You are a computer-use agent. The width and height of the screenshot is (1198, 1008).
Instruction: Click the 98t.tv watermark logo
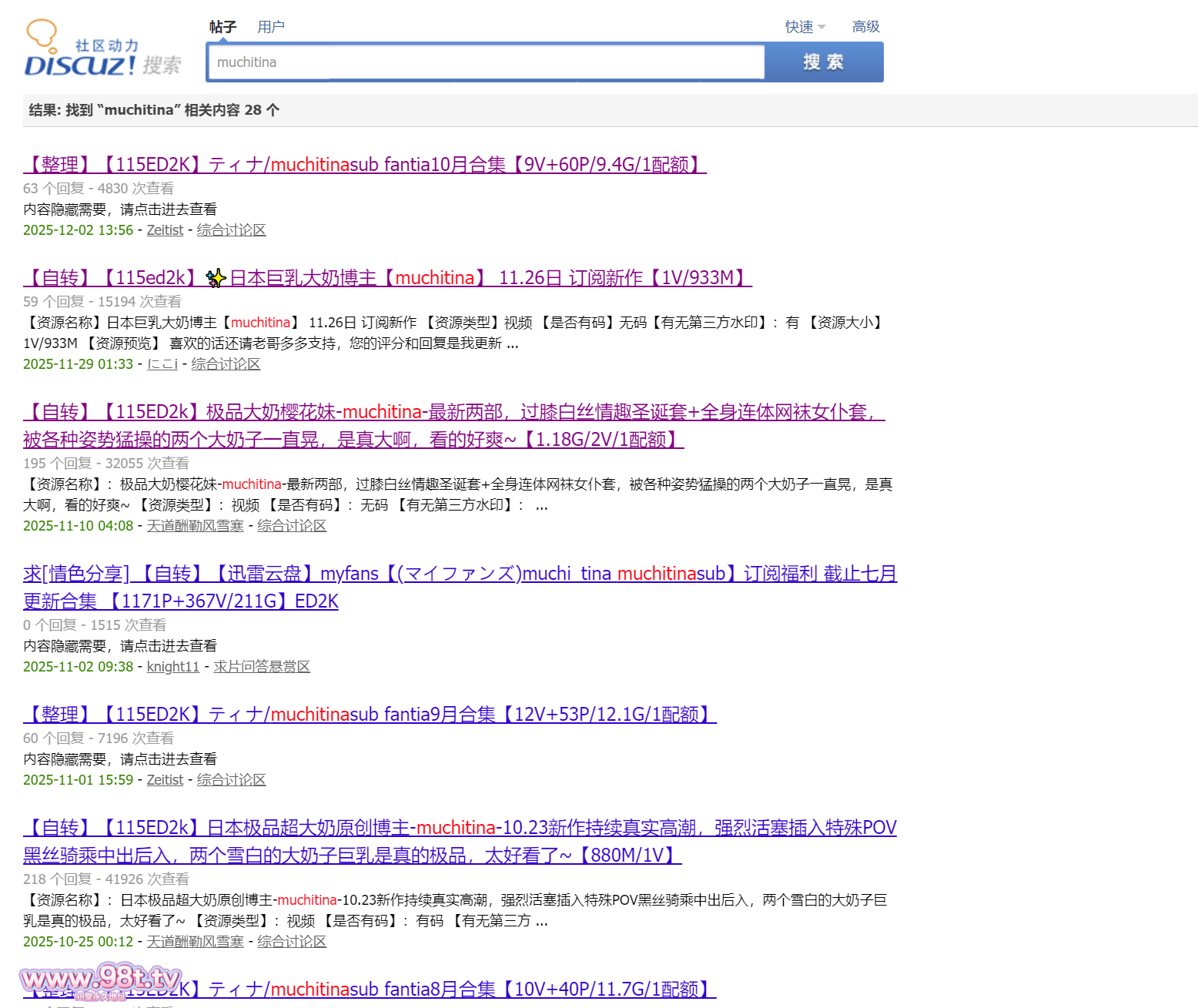(x=100, y=980)
